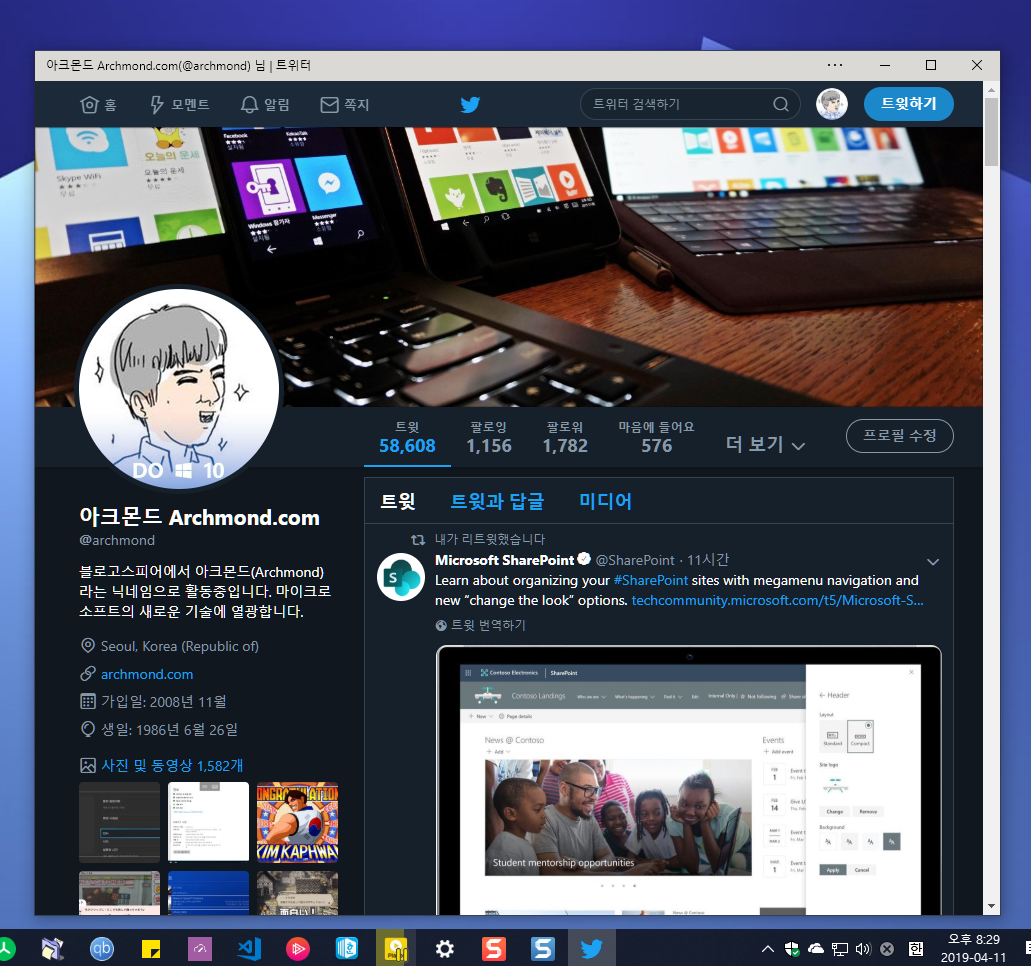Open Sticky Notes in the taskbar
Image resolution: width=1031 pixels, height=966 pixels.
[151, 949]
